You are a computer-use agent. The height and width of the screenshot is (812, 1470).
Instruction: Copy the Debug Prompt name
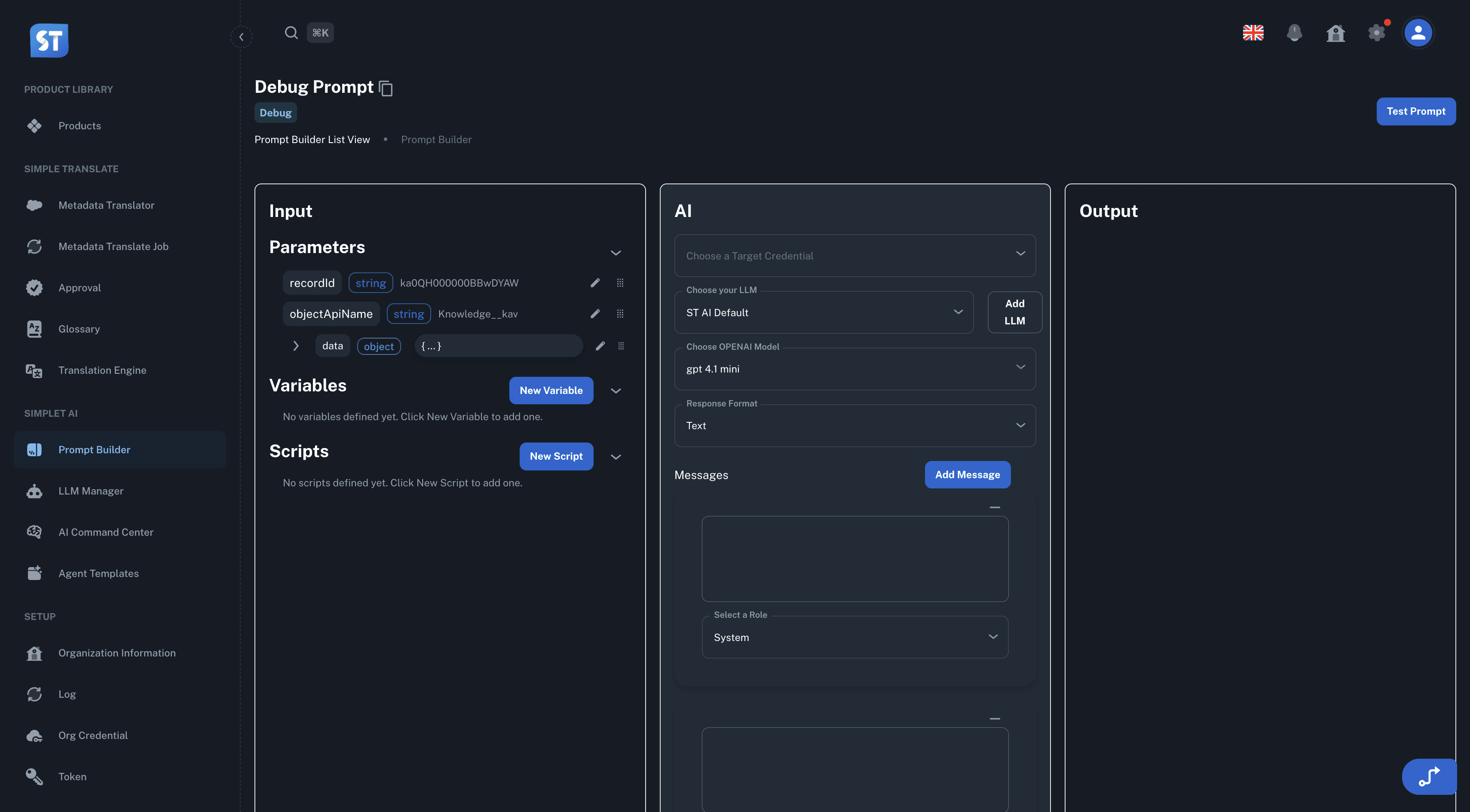pos(386,87)
